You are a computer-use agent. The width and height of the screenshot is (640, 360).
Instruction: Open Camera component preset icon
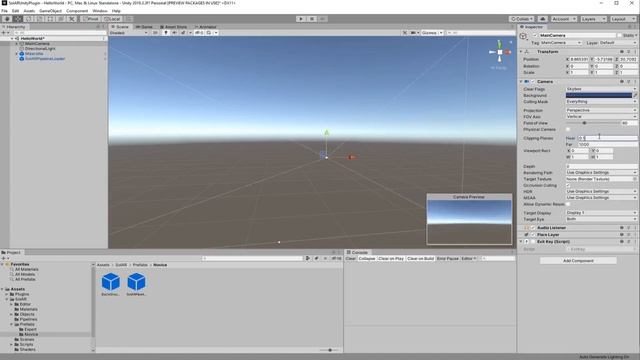(x=629, y=82)
